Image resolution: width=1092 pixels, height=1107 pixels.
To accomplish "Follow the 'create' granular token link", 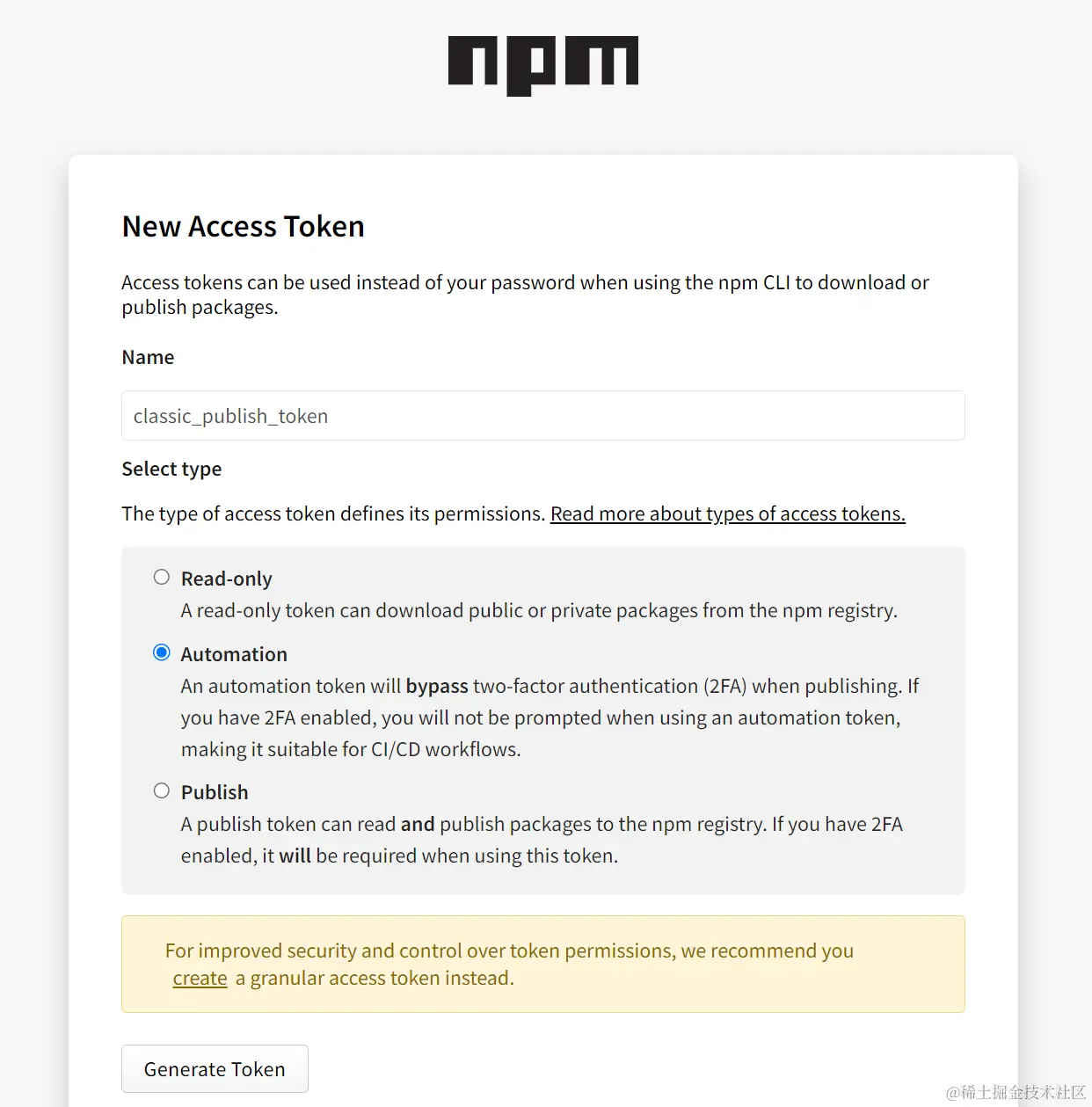I will (x=200, y=978).
